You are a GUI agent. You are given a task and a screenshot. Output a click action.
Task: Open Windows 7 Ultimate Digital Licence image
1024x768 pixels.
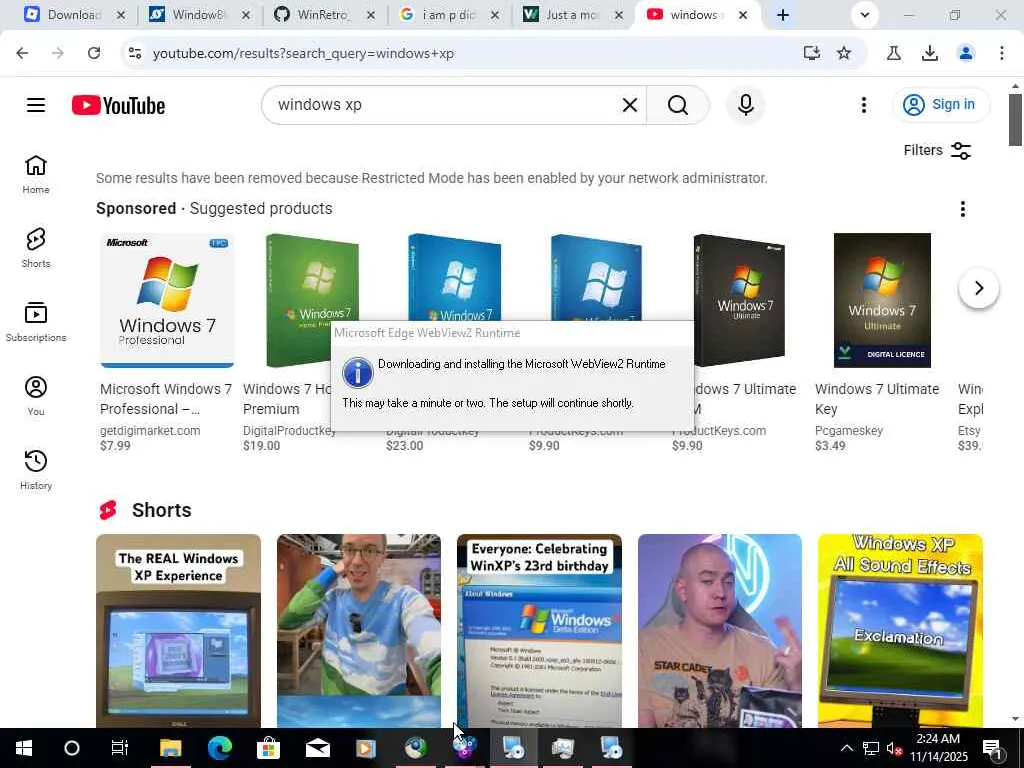pyautogui.click(x=882, y=301)
